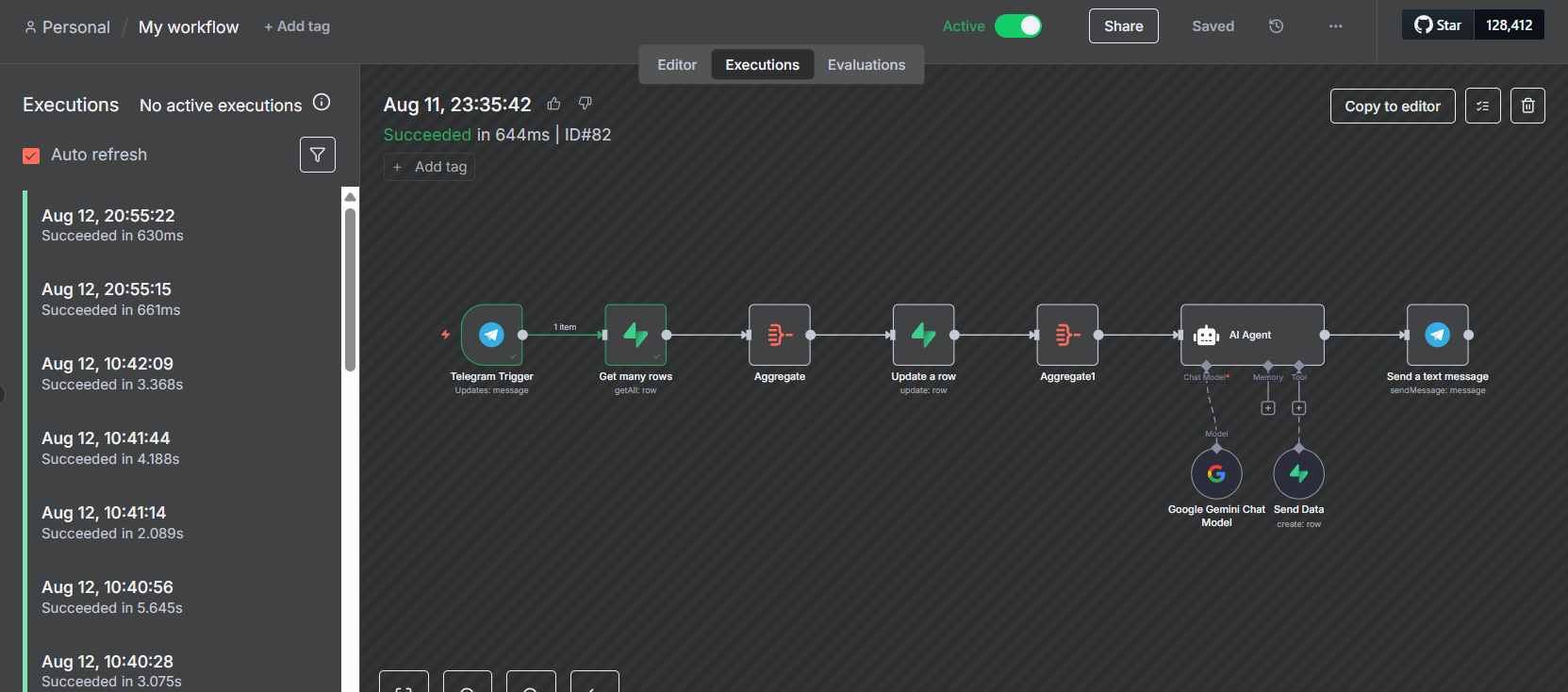Open the Aggregate node

(x=780, y=335)
